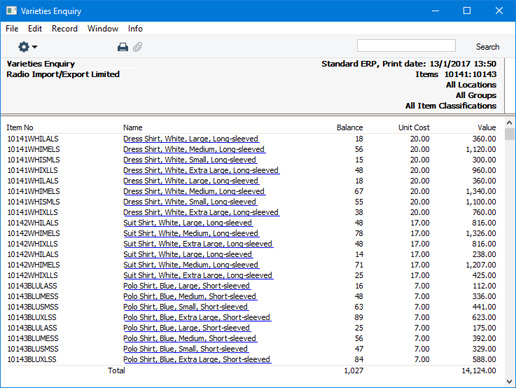516x388 pixels.
Task: Open Polo Shirt Blue Small link with balance 63
Action: [186, 307]
